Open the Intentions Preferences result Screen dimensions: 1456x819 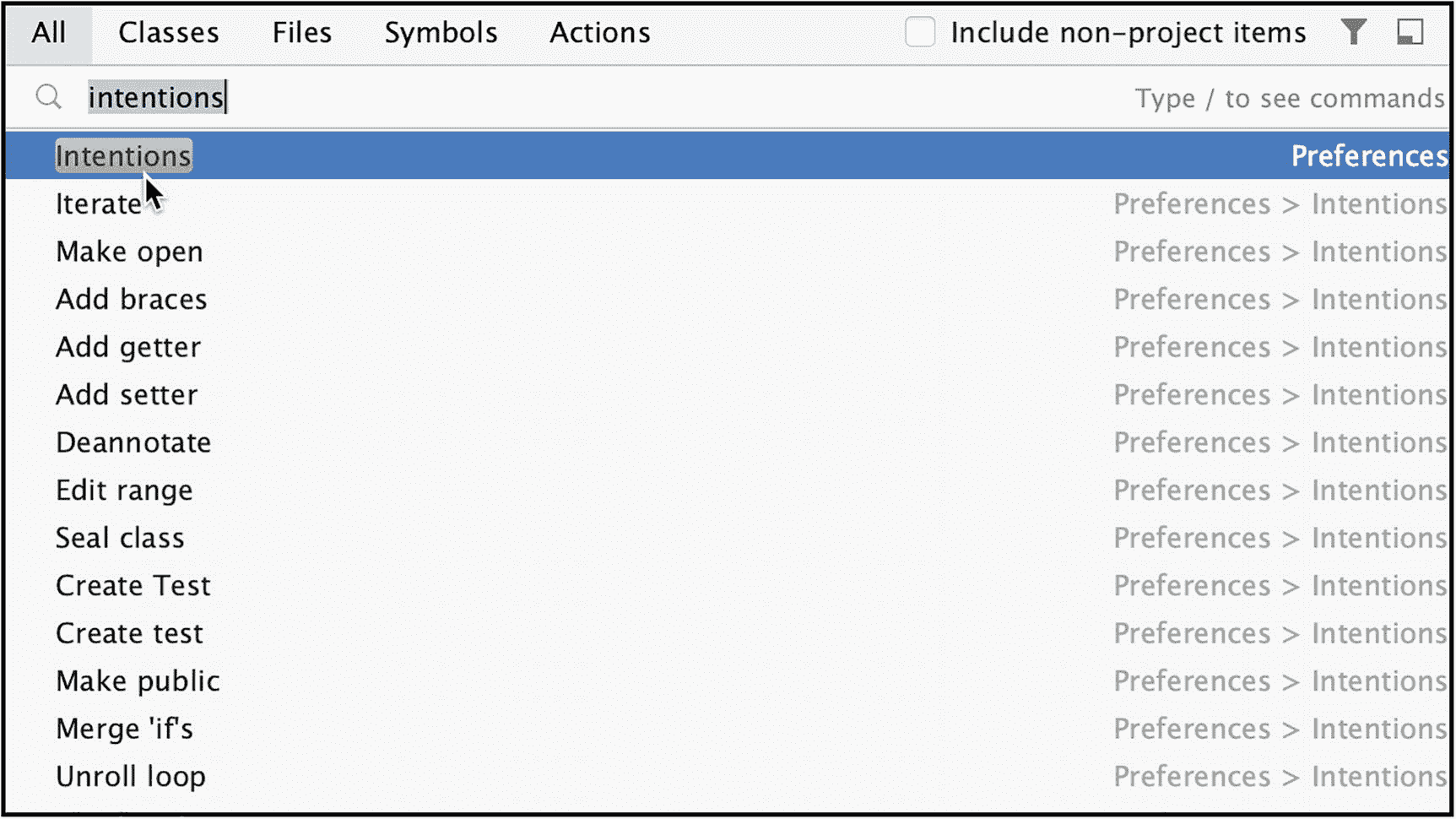728,155
